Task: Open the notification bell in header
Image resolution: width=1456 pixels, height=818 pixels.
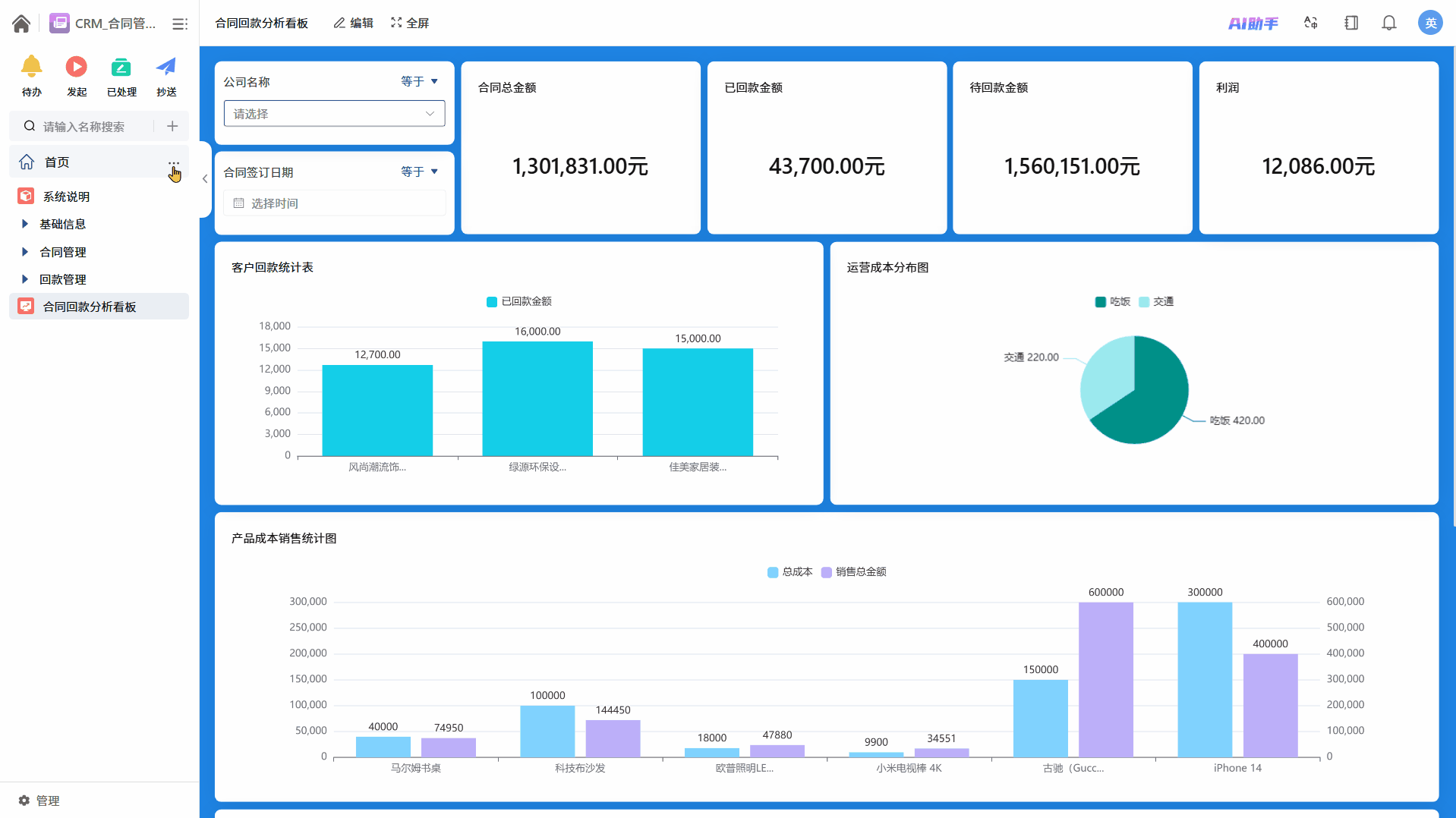Action: (1388, 23)
